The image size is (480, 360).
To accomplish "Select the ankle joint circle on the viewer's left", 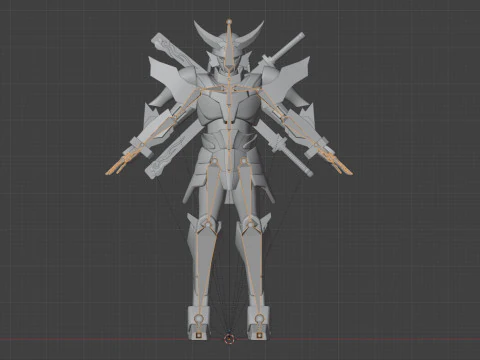I will tap(198, 318).
